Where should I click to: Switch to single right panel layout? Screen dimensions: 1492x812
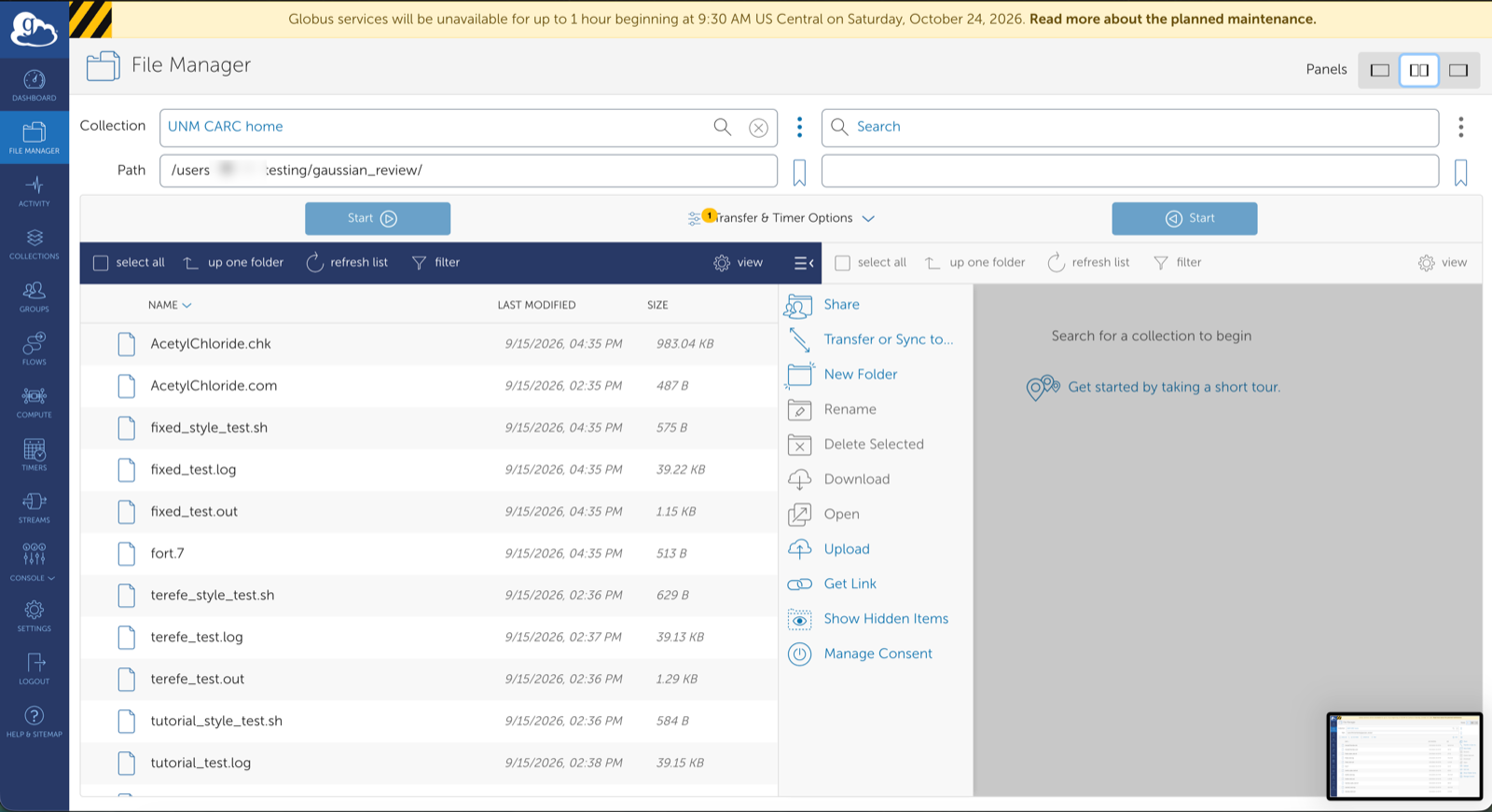coord(1458,70)
